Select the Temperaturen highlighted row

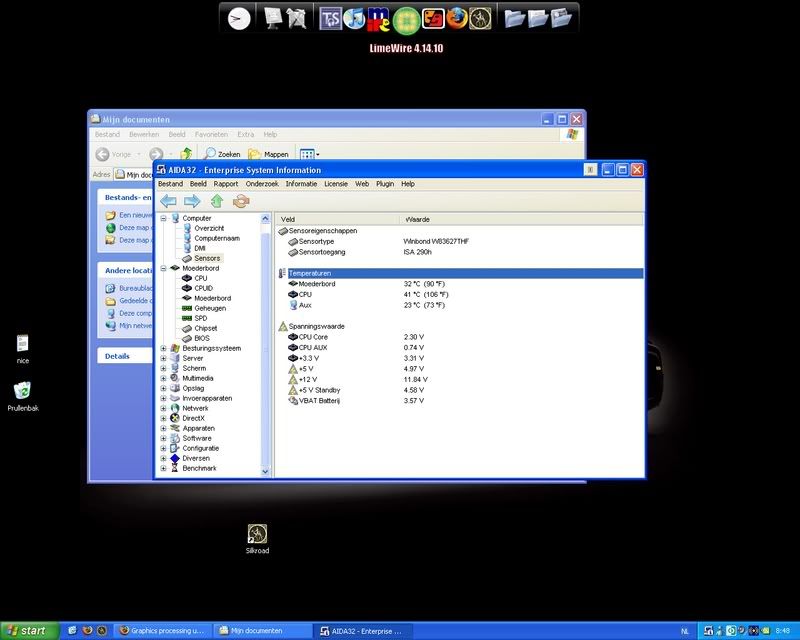click(461, 274)
